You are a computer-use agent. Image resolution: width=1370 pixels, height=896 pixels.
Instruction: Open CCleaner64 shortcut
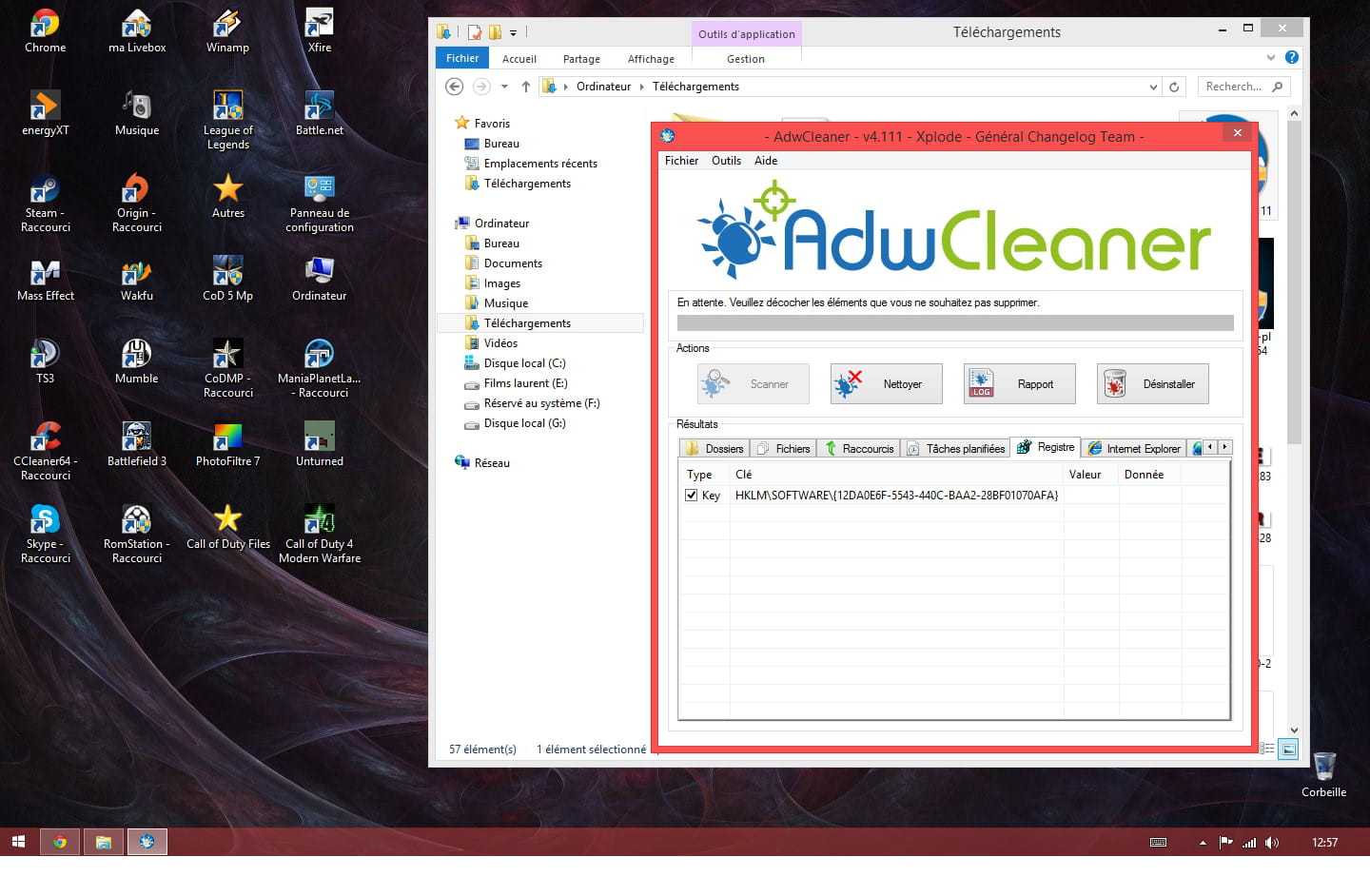45,451
